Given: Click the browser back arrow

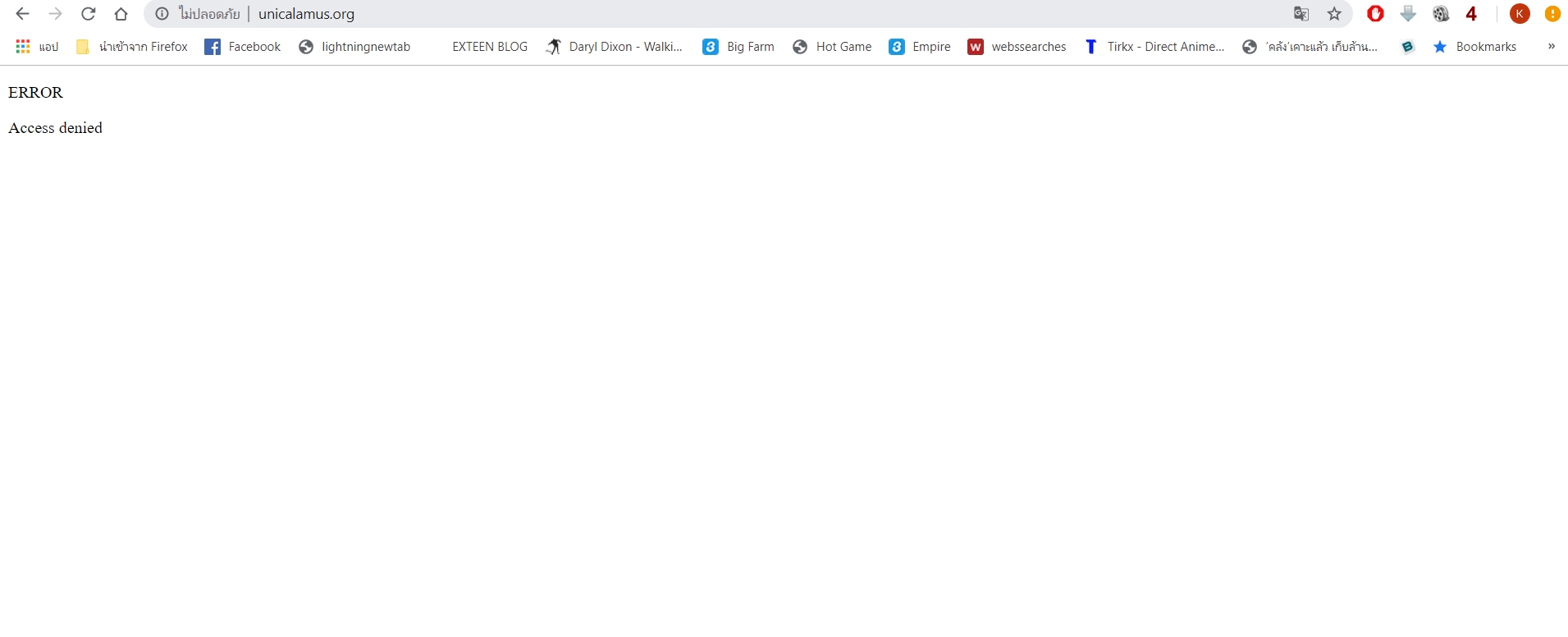Looking at the screenshot, I should coord(22,14).
